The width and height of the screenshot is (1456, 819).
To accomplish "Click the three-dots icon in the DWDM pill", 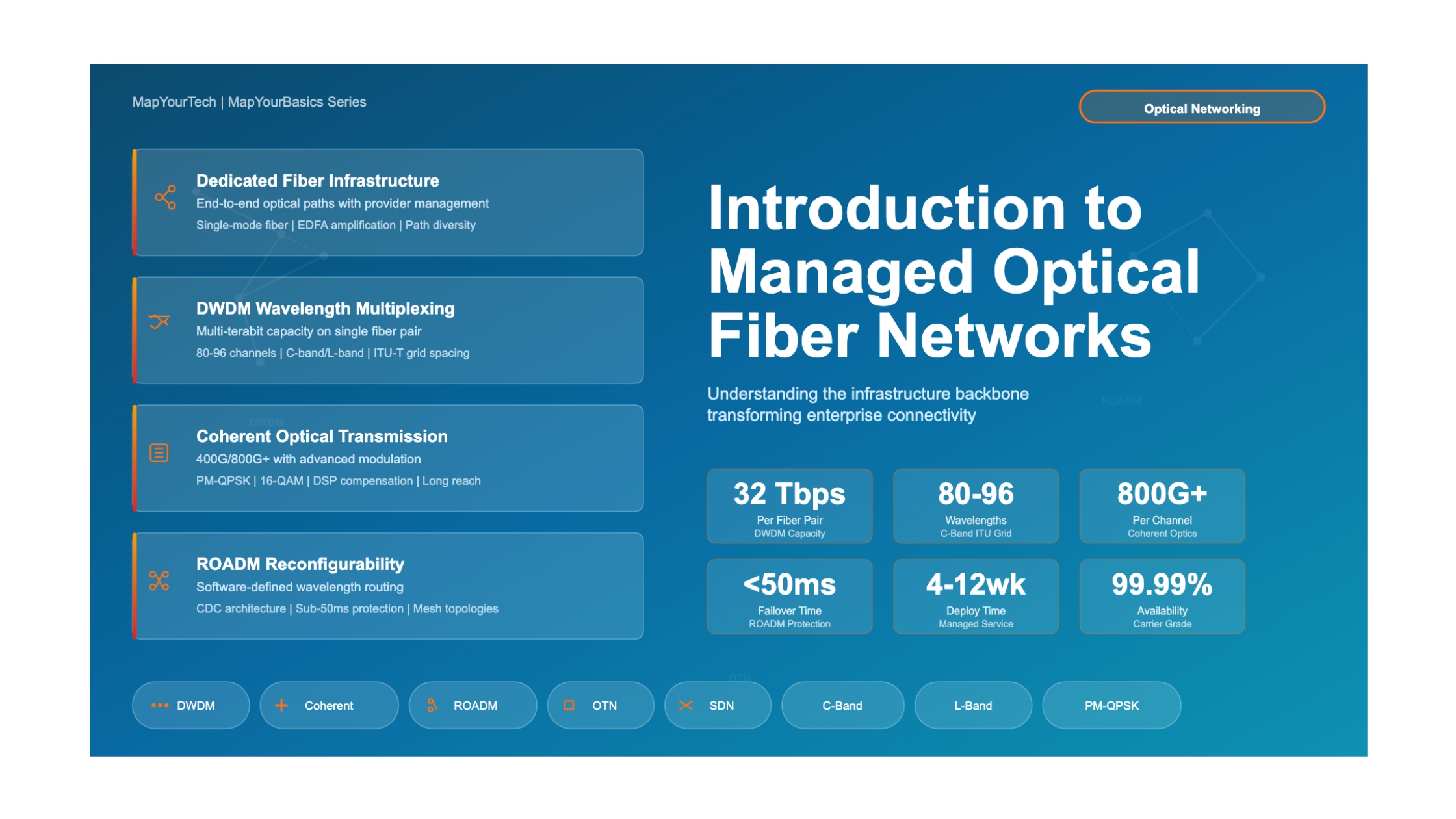I will click(x=160, y=706).
